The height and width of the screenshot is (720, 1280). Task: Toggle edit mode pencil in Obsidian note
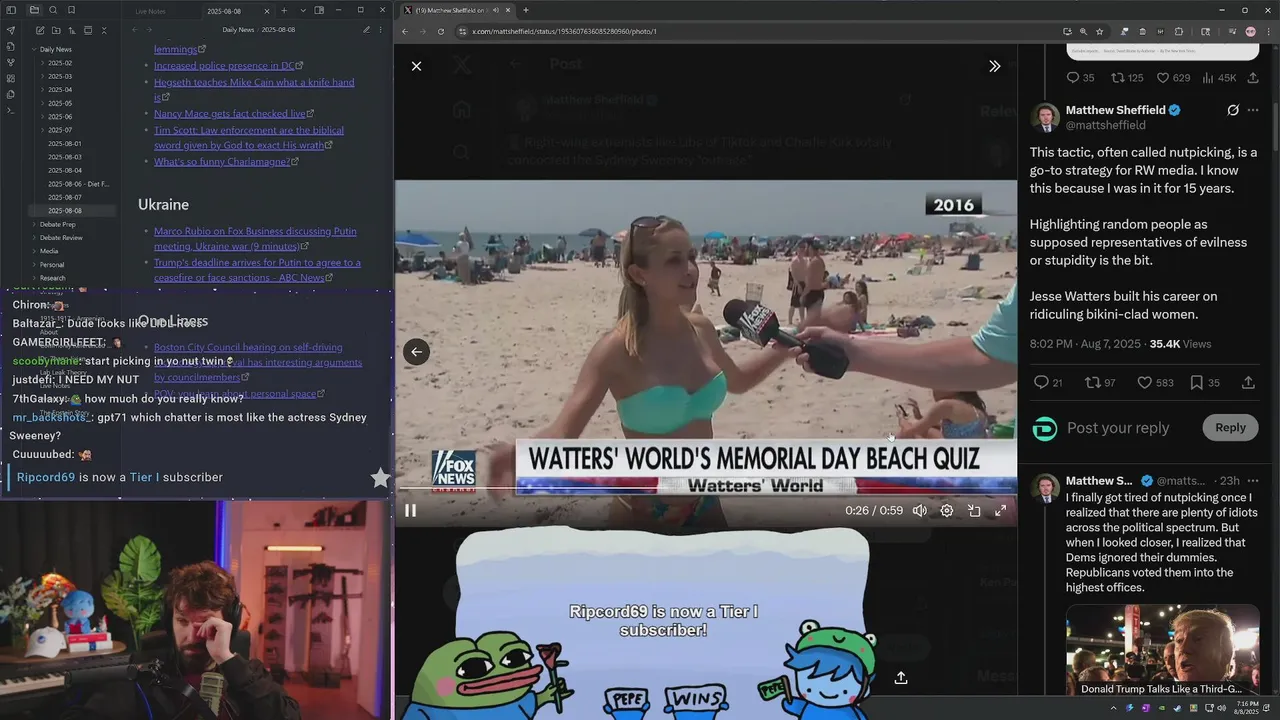click(366, 30)
